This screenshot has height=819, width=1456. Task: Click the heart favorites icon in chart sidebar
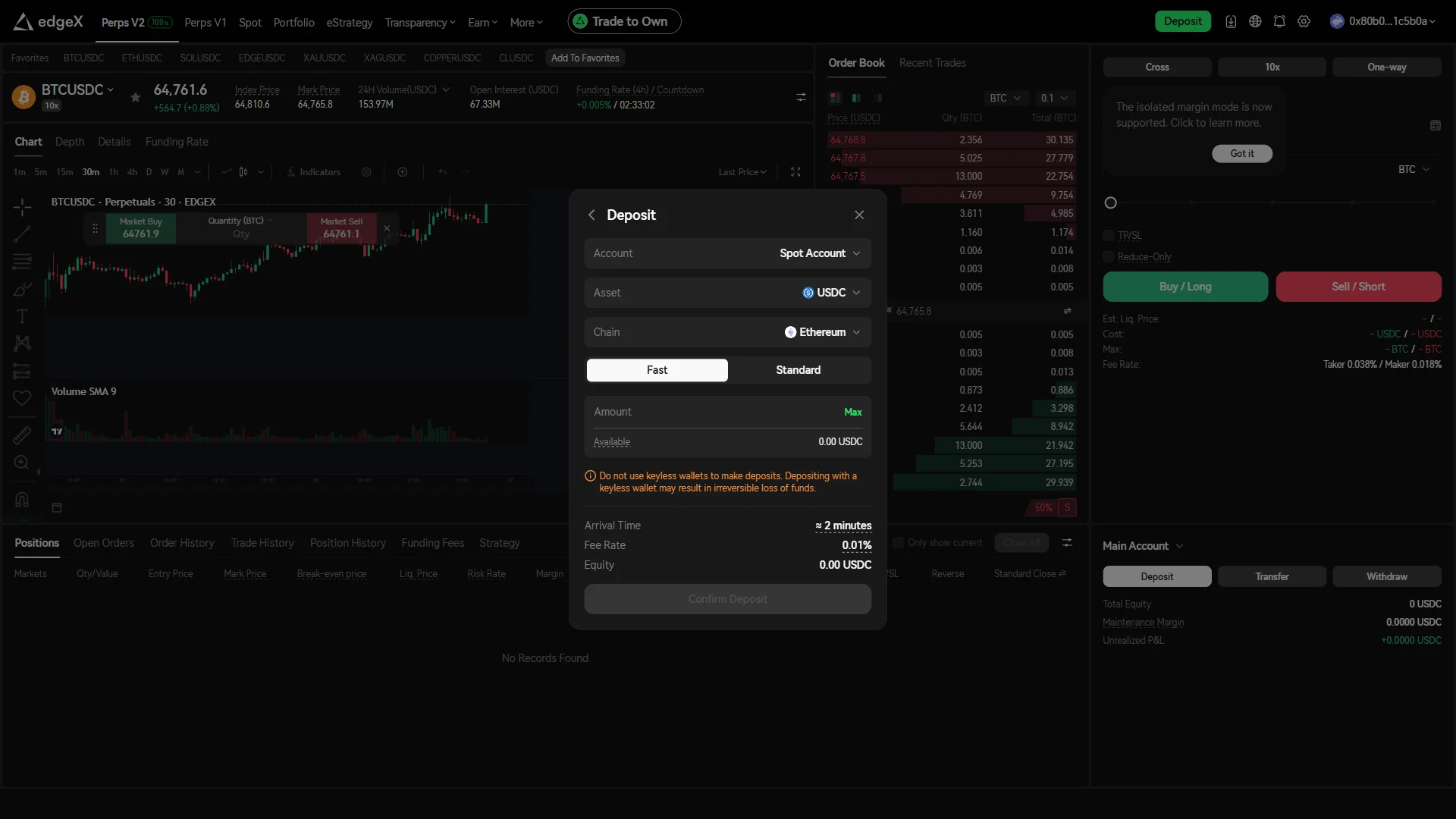point(22,398)
